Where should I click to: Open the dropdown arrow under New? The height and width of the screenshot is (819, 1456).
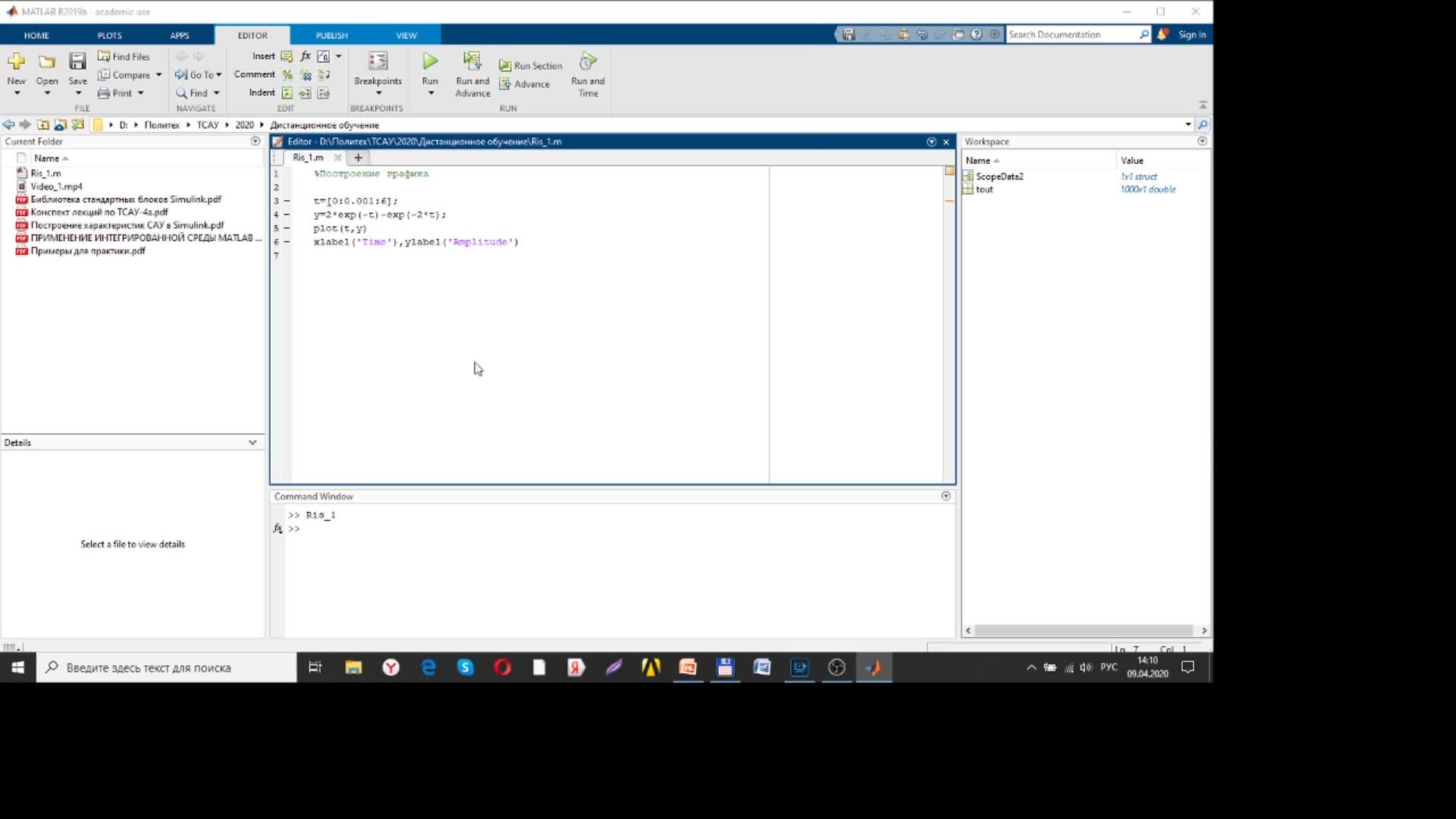pyautogui.click(x=17, y=93)
